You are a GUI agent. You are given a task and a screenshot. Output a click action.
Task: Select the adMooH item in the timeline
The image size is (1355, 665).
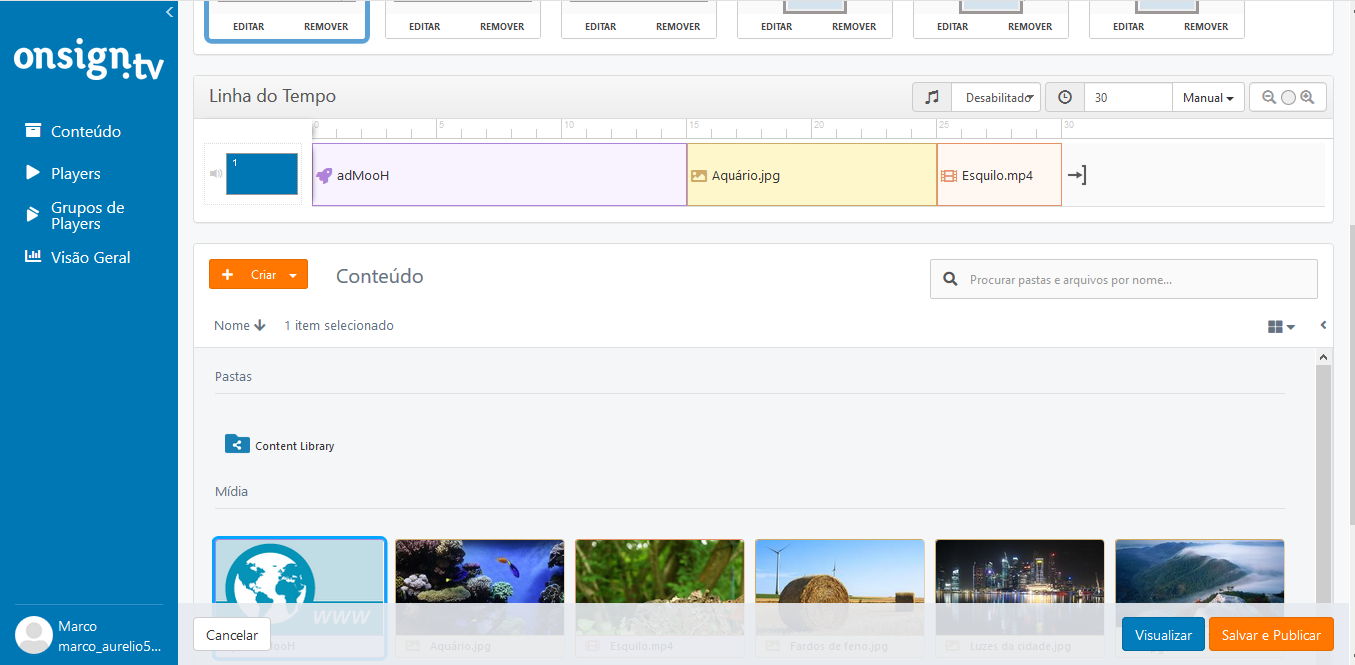point(499,175)
